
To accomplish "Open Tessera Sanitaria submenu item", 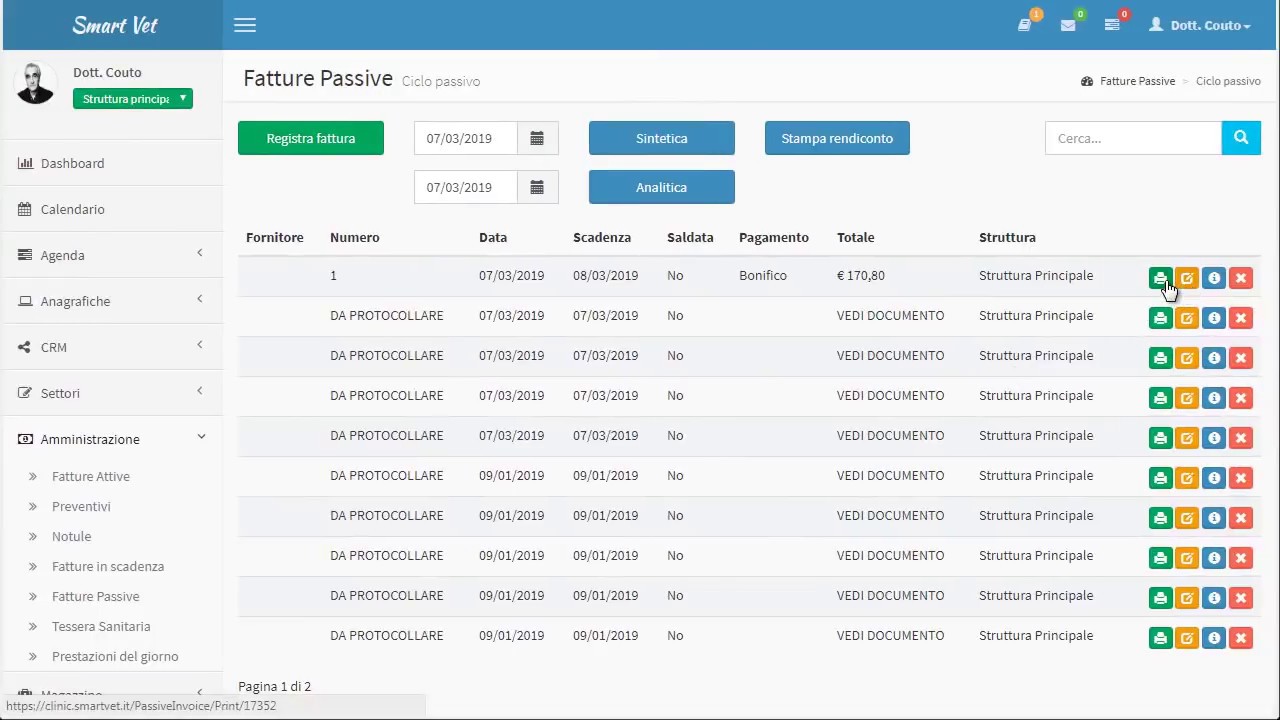I will [101, 626].
